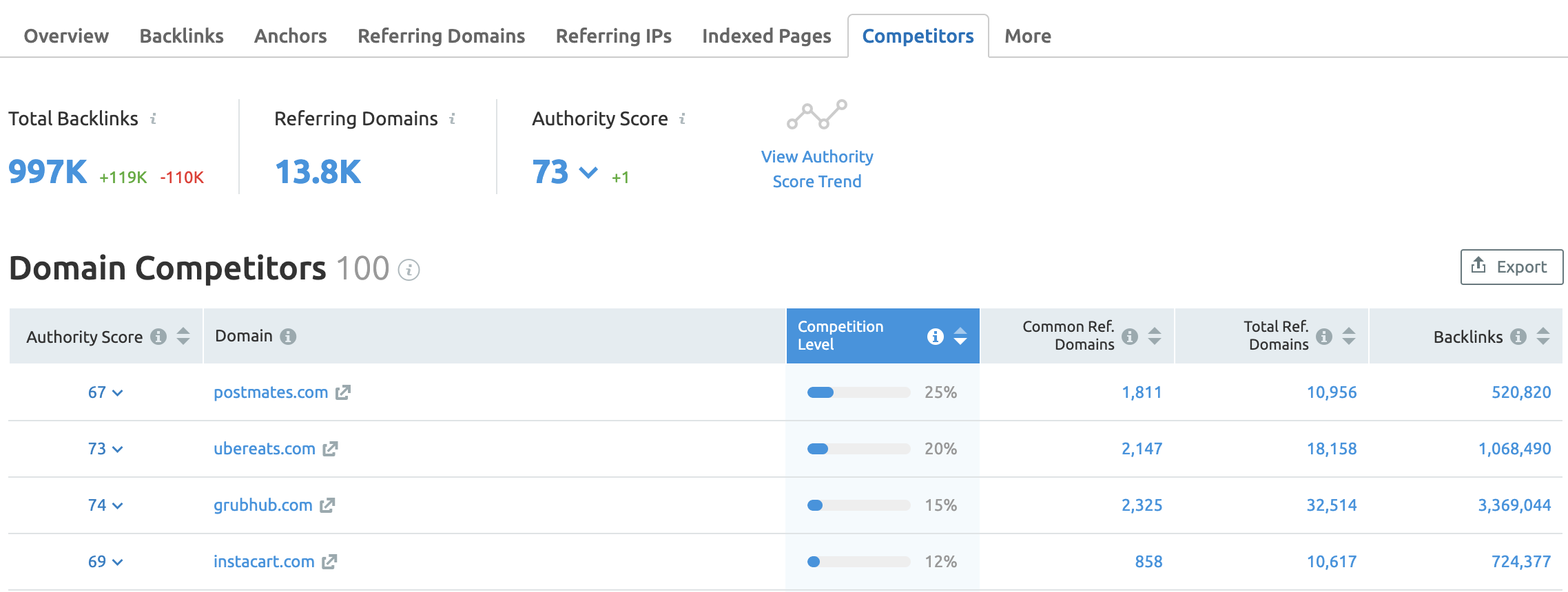Image resolution: width=1568 pixels, height=592 pixels.
Task: Click the 13.8K referring domains value
Action: coord(318,171)
